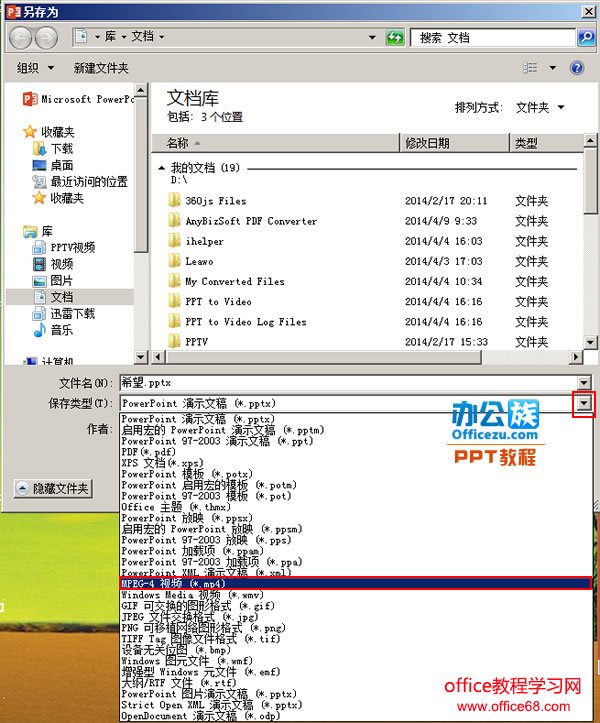
Task: Click the green refresh icon
Action: [395, 37]
